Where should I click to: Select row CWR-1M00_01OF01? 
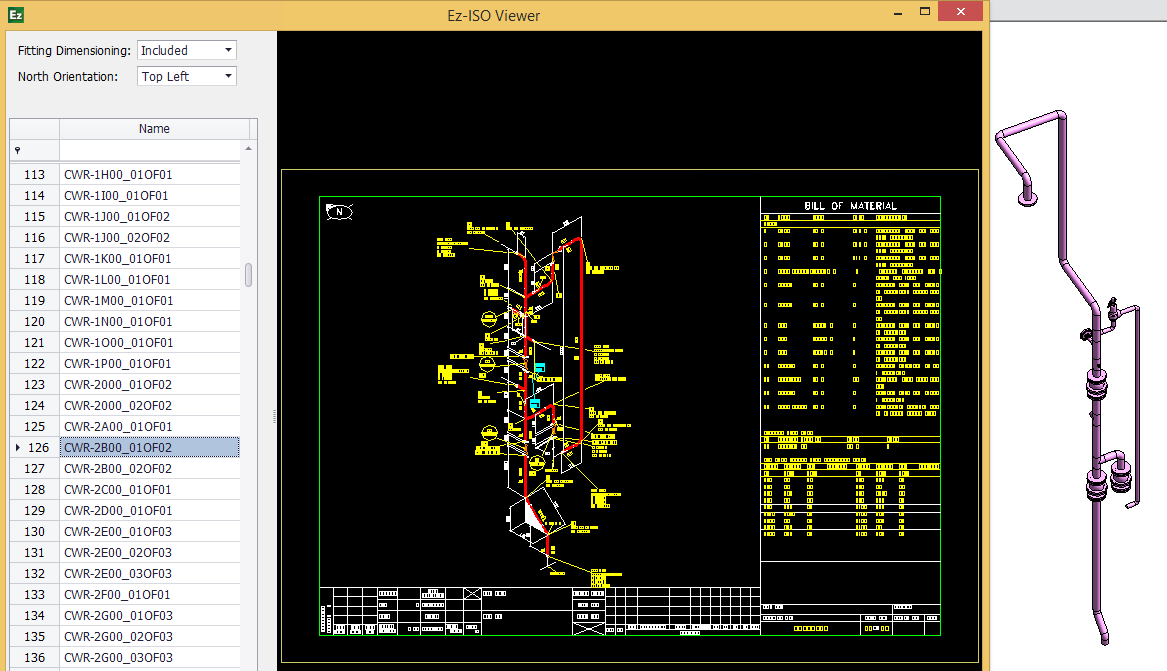coord(150,301)
